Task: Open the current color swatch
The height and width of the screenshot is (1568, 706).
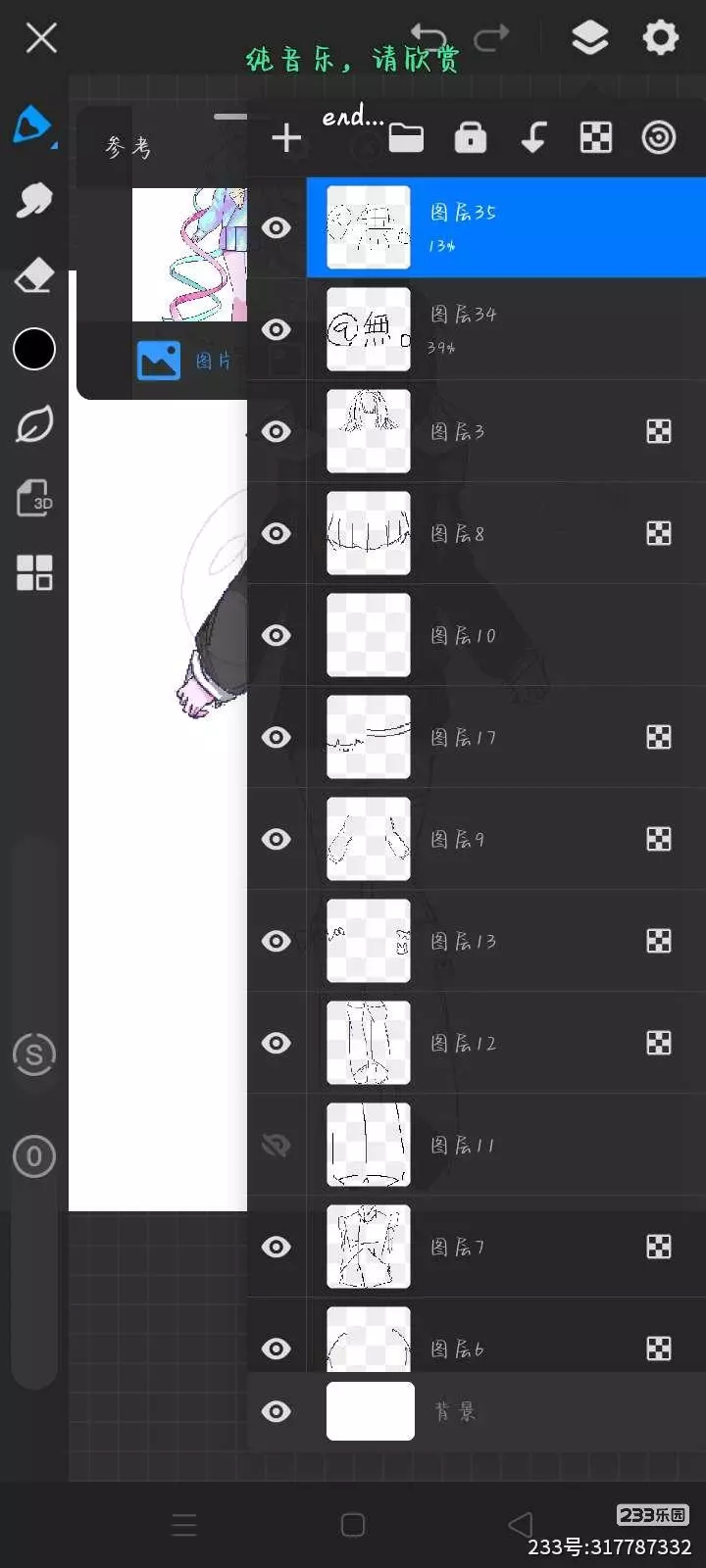Action: pos(34,349)
